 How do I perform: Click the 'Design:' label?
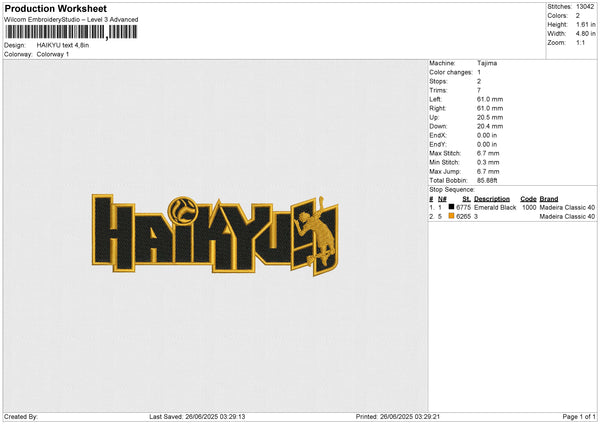pyautogui.click(x=15, y=45)
